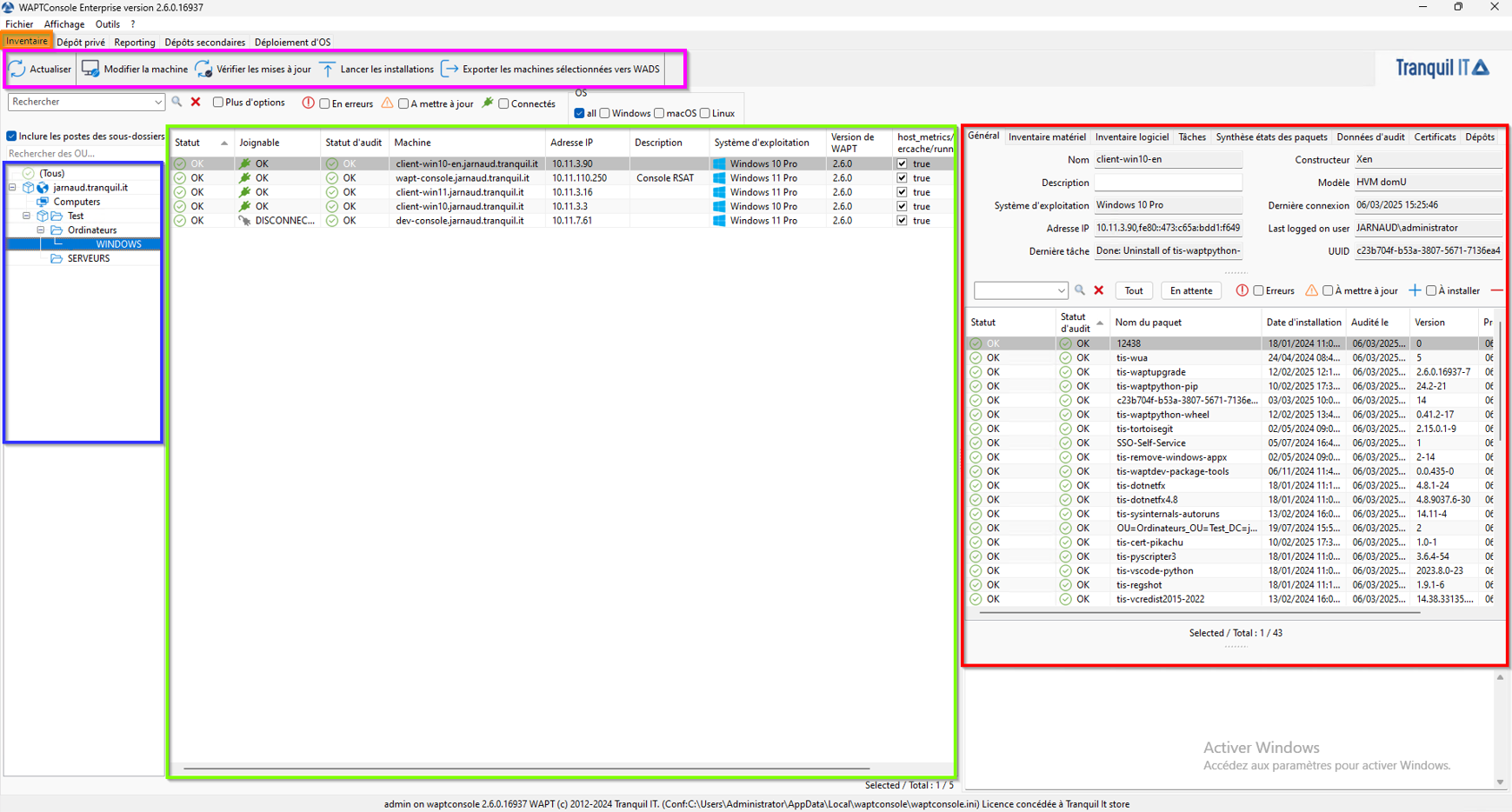Enable the Plus d'options checkbox
The height and width of the screenshot is (812, 1512).
tap(218, 103)
